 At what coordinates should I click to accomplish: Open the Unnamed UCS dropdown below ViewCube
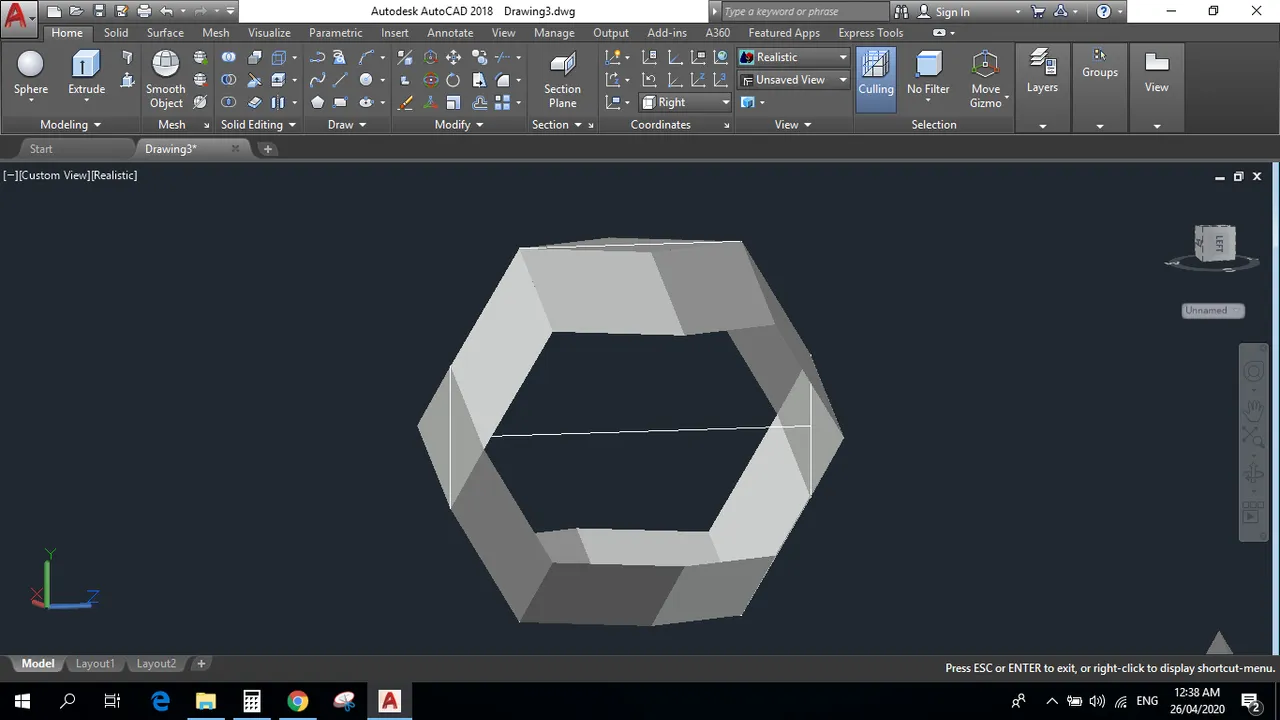[x=1213, y=310]
